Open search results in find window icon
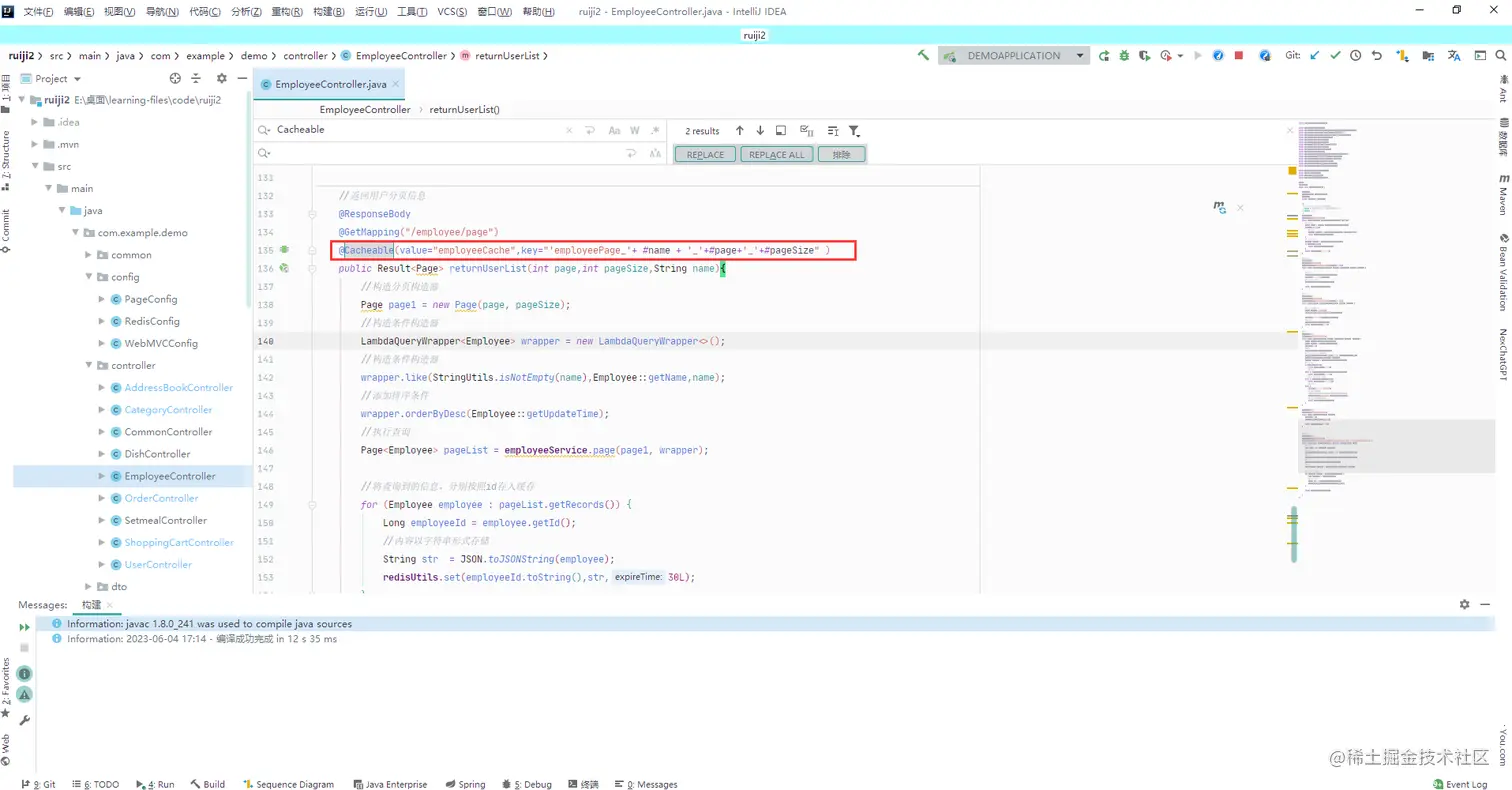 click(781, 131)
